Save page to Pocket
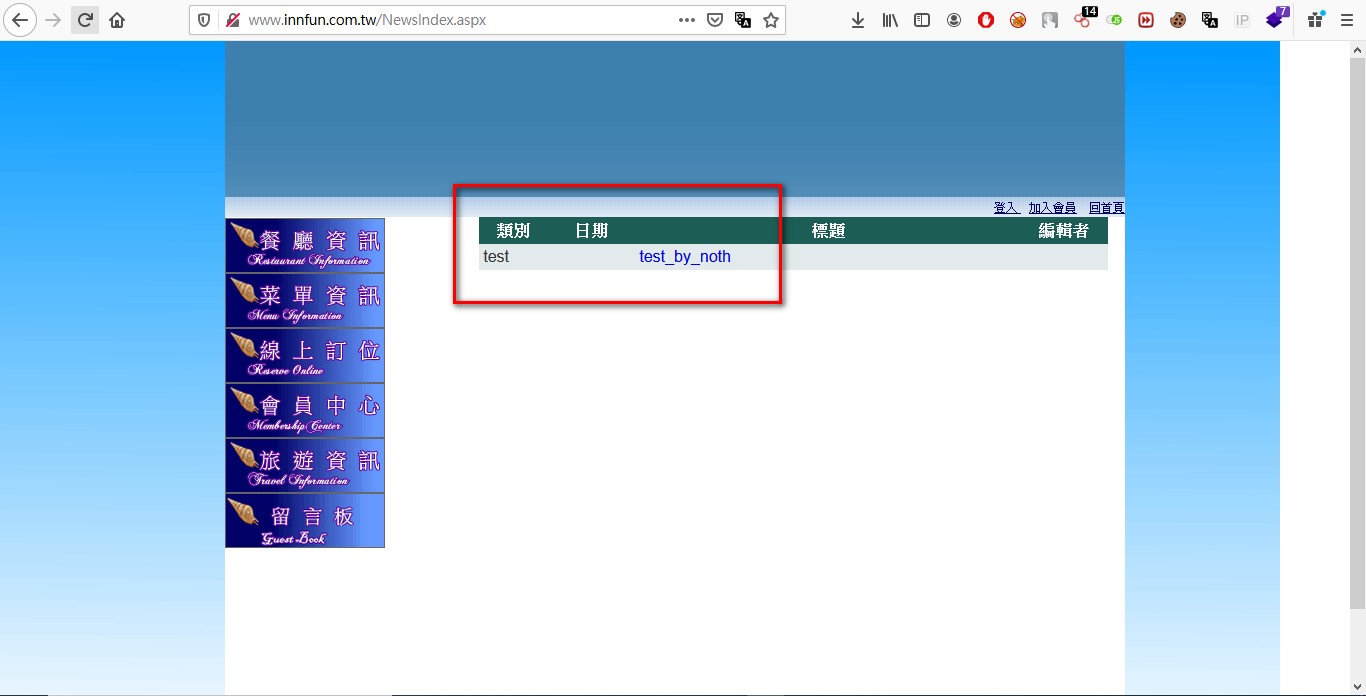Viewport: 1366px width, 696px height. coord(715,20)
